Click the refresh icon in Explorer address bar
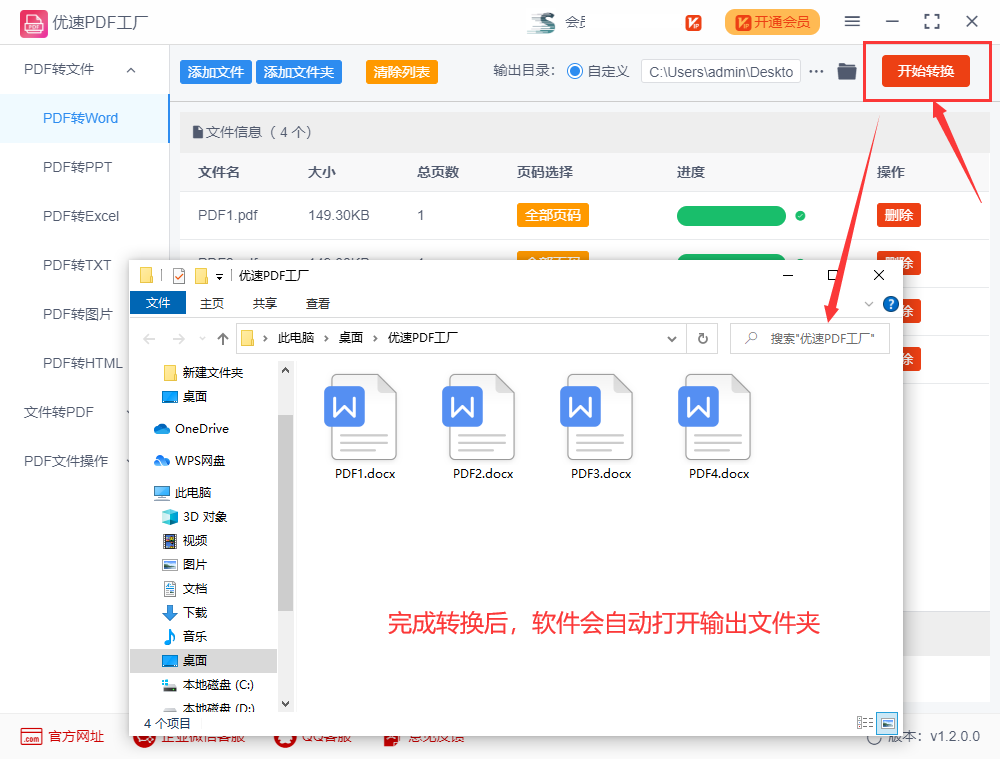Image resolution: width=1000 pixels, height=760 pixels. 702,338
